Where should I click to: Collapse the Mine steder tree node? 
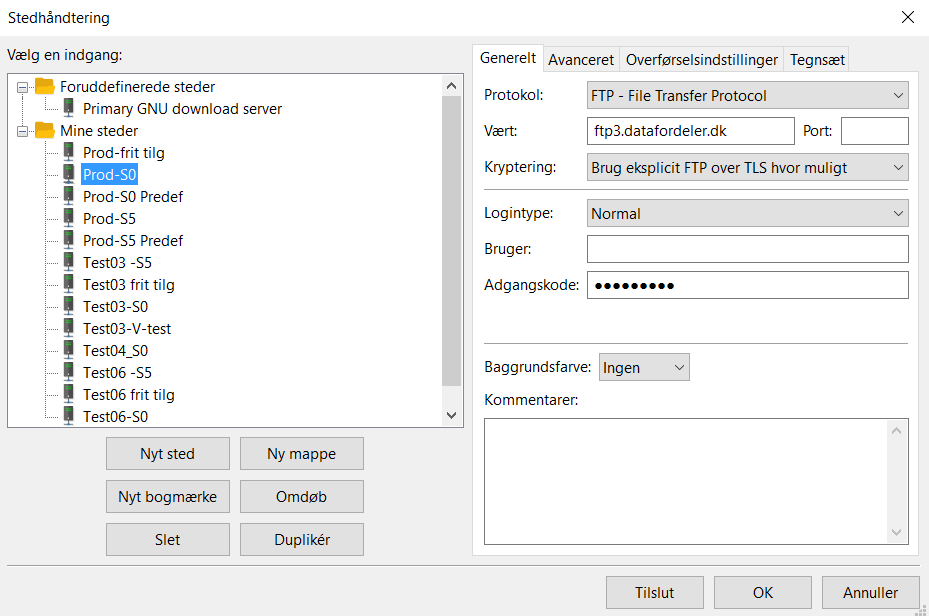[22, 131]
